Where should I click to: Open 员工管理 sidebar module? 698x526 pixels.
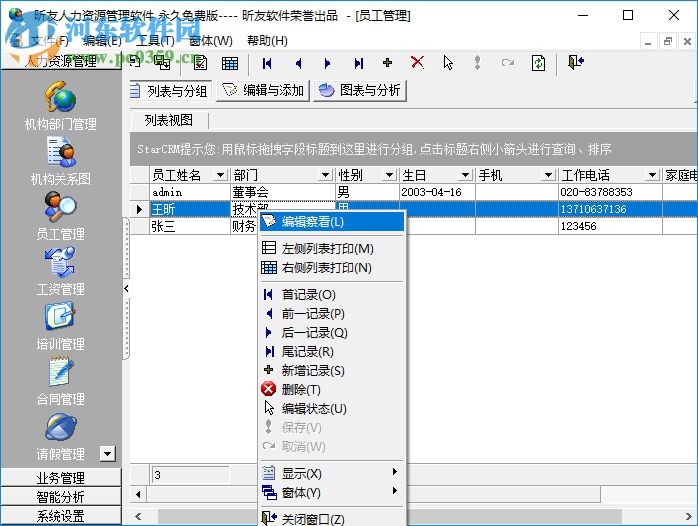coord(61,216)
